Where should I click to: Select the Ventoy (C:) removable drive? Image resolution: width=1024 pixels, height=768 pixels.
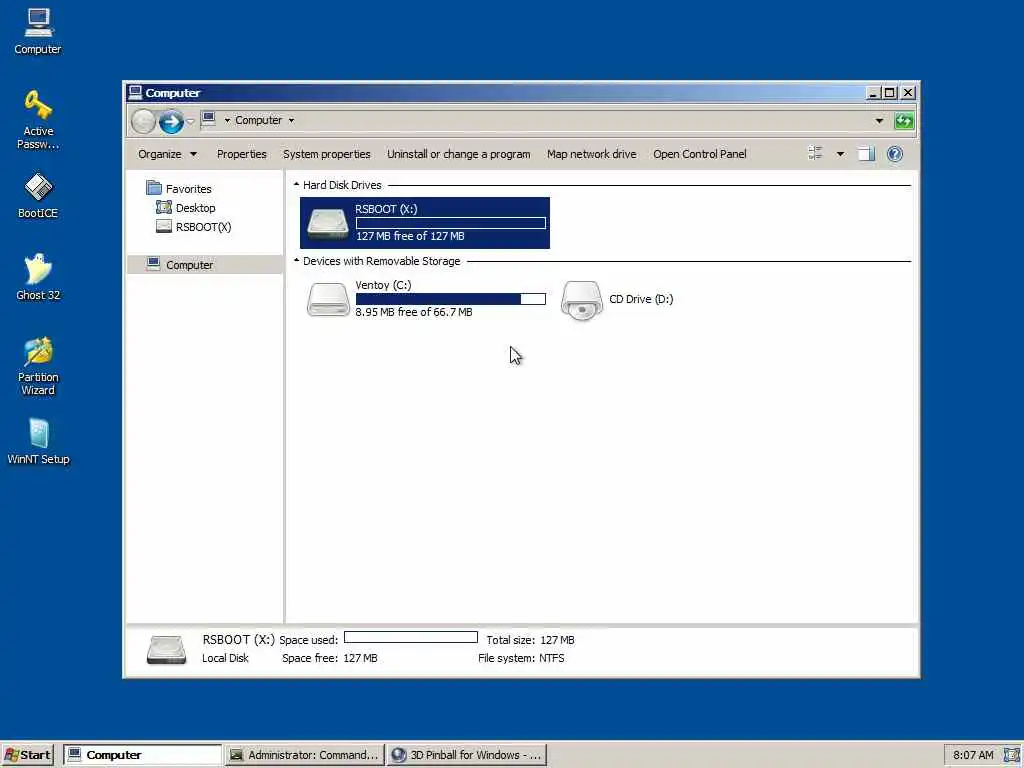[x=424, y=299]
